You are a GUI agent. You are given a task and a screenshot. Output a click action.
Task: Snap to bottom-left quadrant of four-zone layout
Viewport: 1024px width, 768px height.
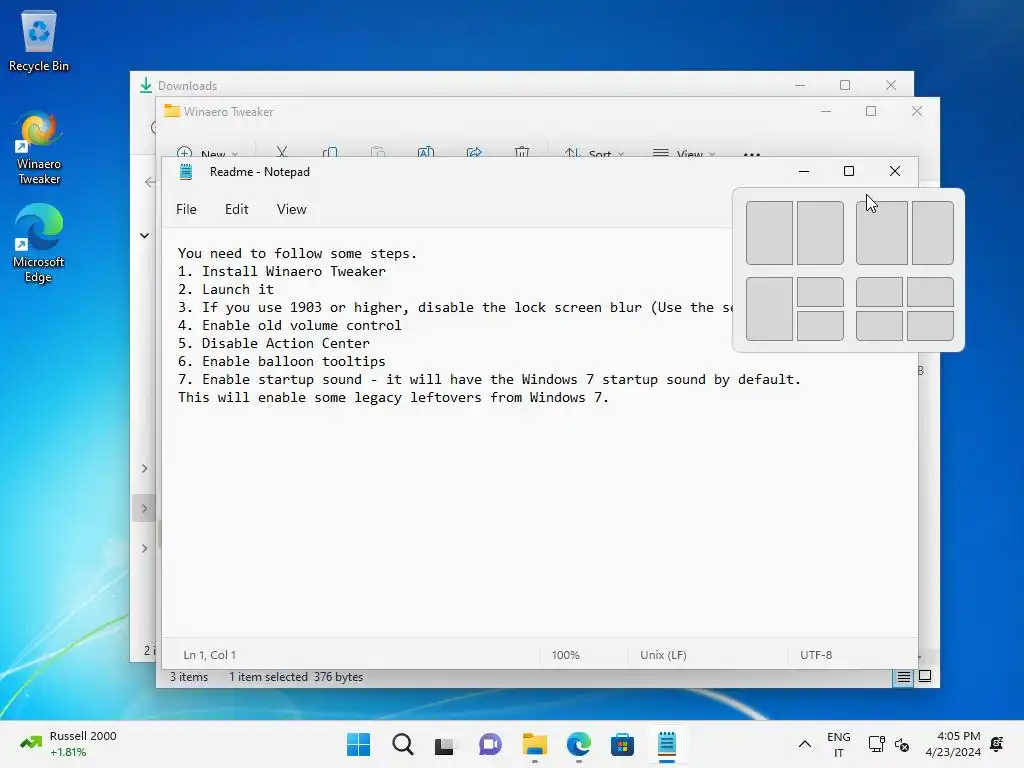[x=879, y=326]
